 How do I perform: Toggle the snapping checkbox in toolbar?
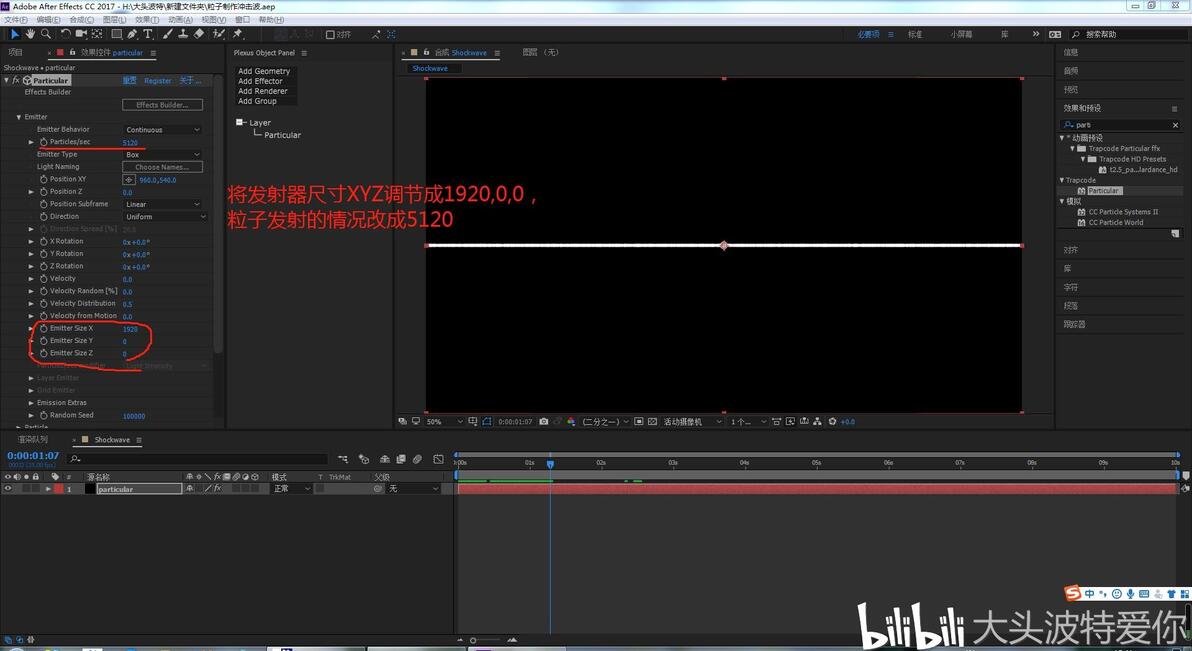pyautogui.click(x=330, y=34)
